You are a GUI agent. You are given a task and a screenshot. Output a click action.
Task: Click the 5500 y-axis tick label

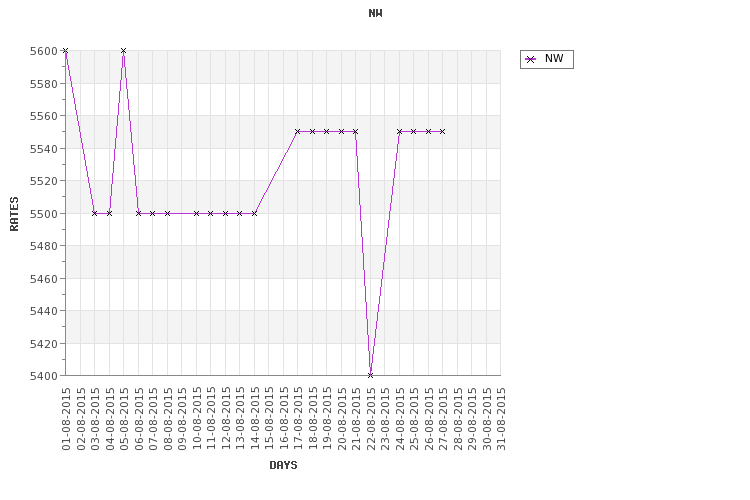(44, 214)
